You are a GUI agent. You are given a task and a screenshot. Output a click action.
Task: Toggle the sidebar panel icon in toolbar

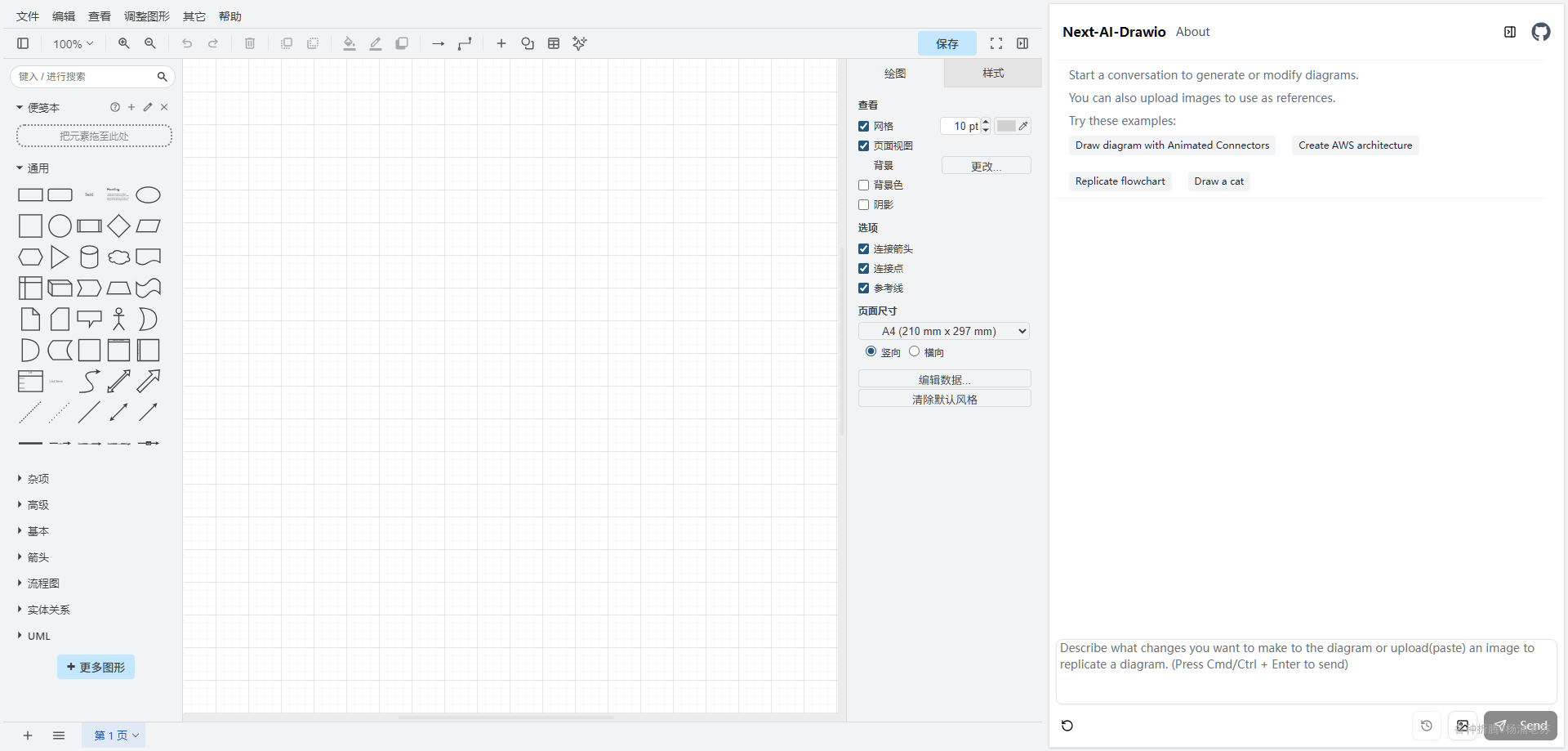tap(23, 43)
